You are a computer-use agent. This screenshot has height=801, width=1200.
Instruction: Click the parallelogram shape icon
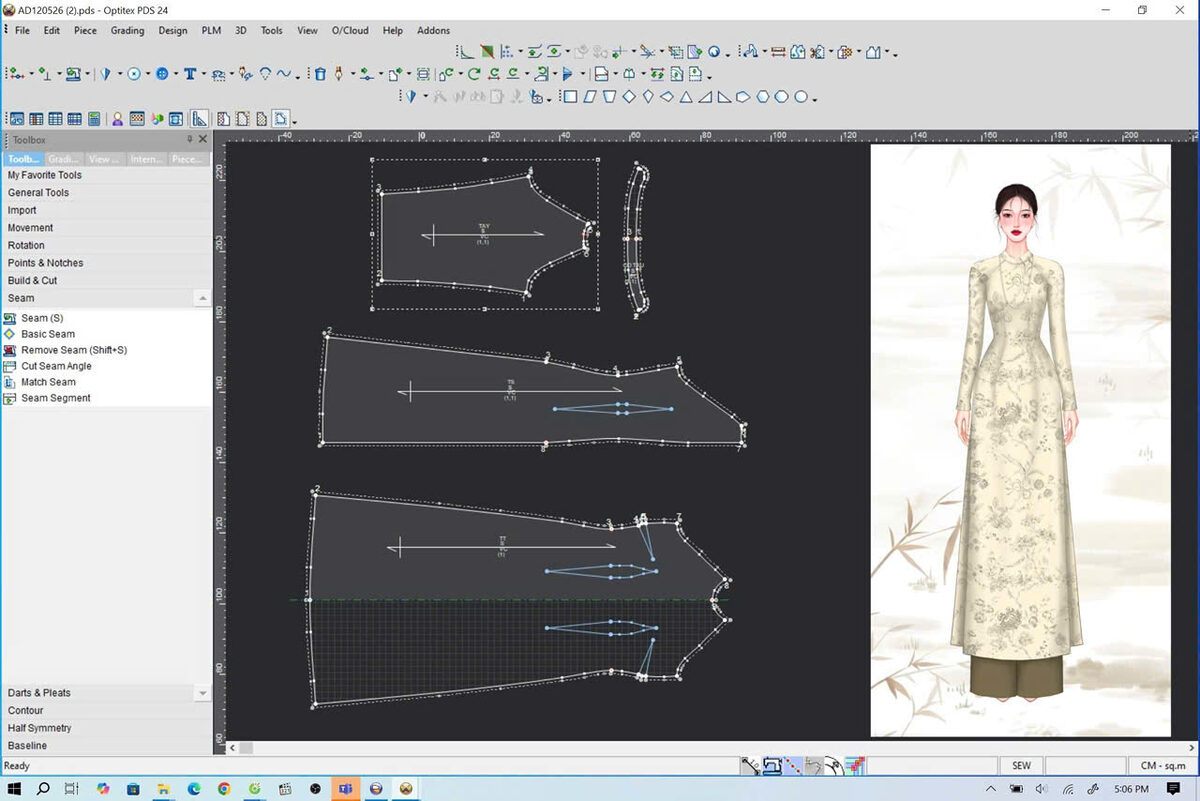pyautogui.click(x=591, y=97)
